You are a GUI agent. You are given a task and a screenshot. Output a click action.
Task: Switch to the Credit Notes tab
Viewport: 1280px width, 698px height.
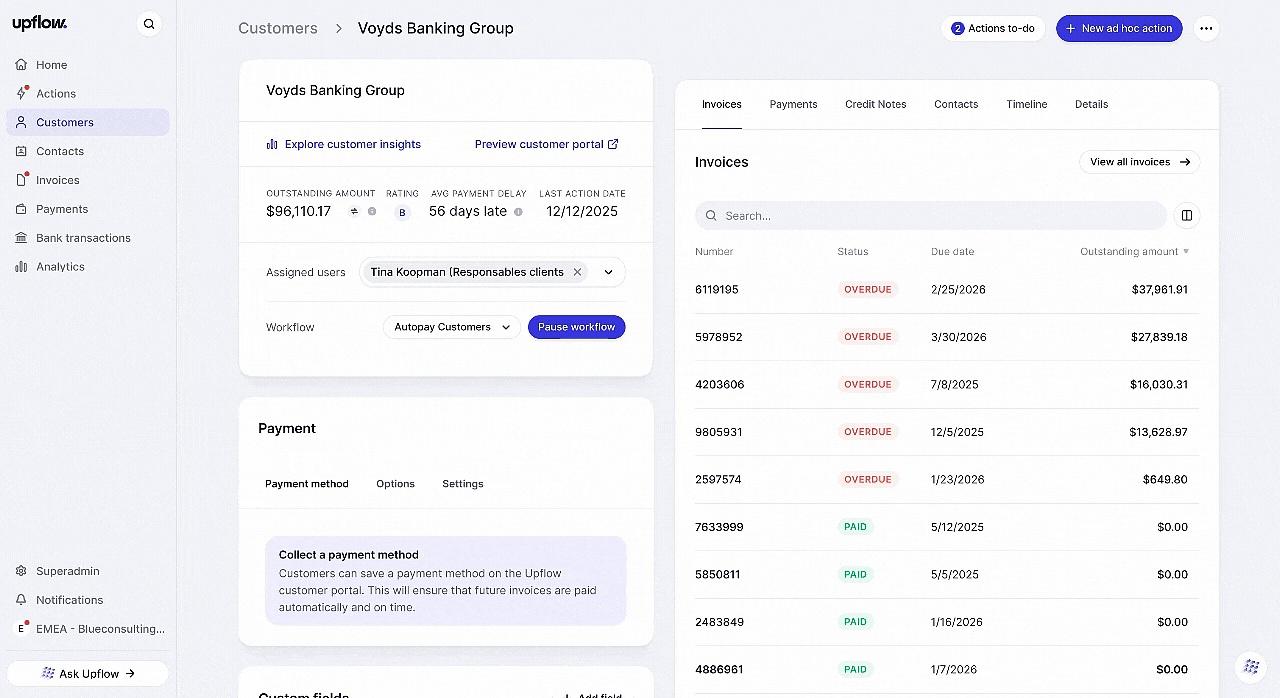click(875, 104)
